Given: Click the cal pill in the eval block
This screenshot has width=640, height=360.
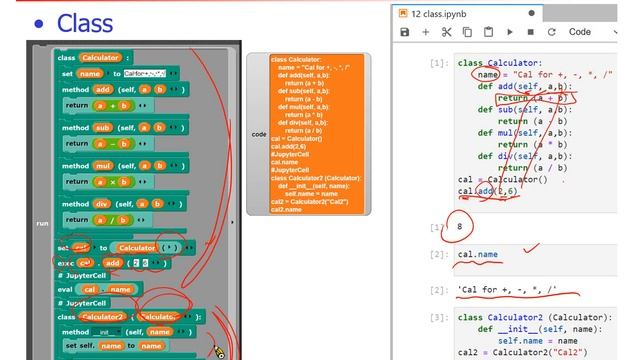Looking at the screenshot, I should tap(89, 289).
